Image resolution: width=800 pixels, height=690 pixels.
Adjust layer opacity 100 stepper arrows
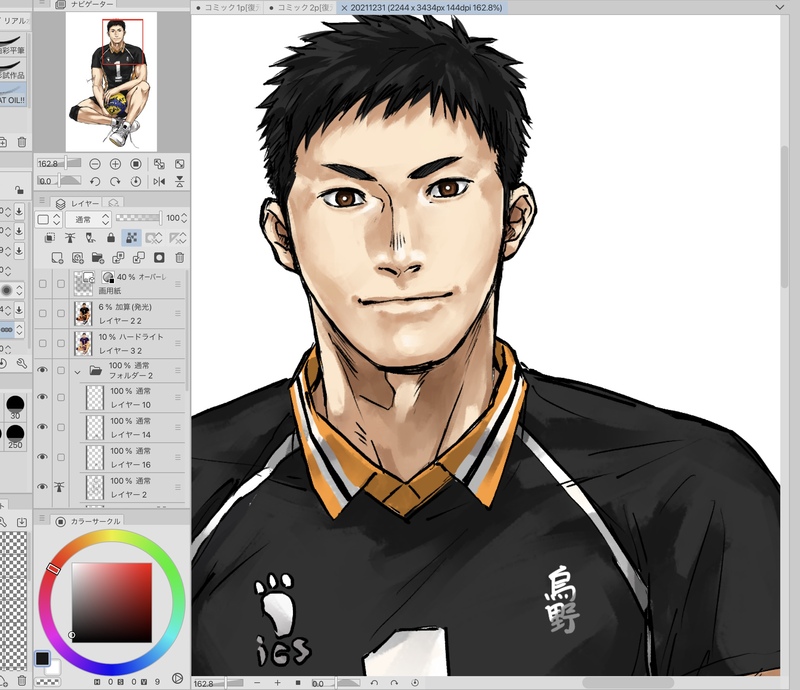(x=184, y=218)
